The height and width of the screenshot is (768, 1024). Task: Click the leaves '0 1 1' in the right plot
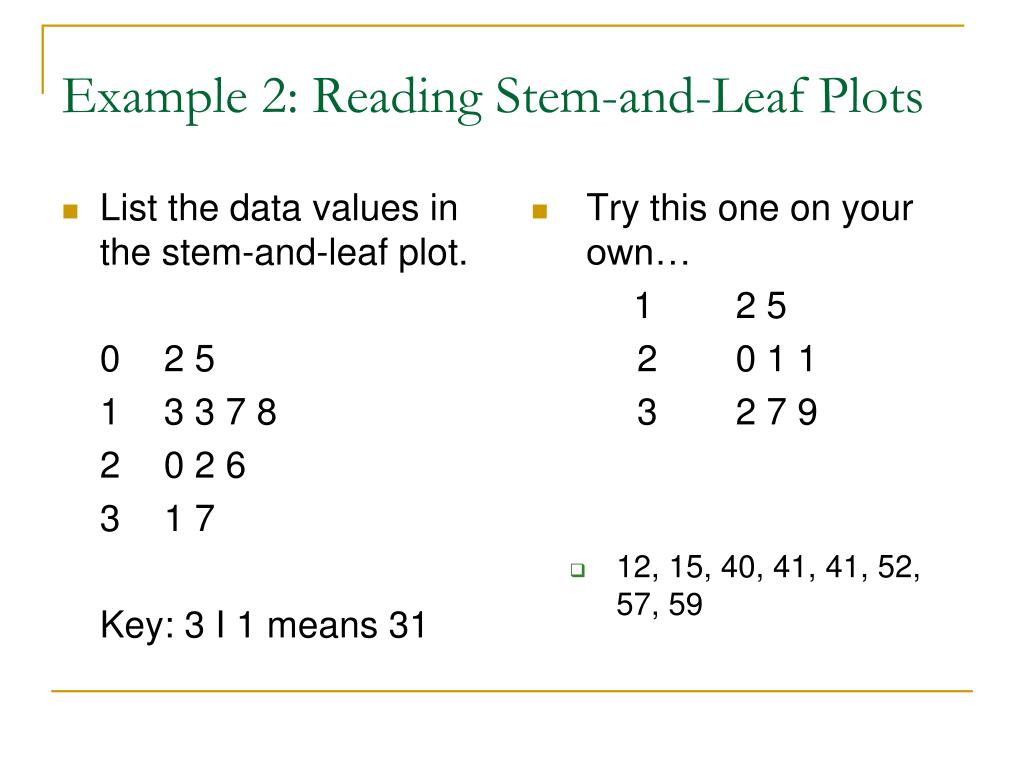click(x=775, y=359)
